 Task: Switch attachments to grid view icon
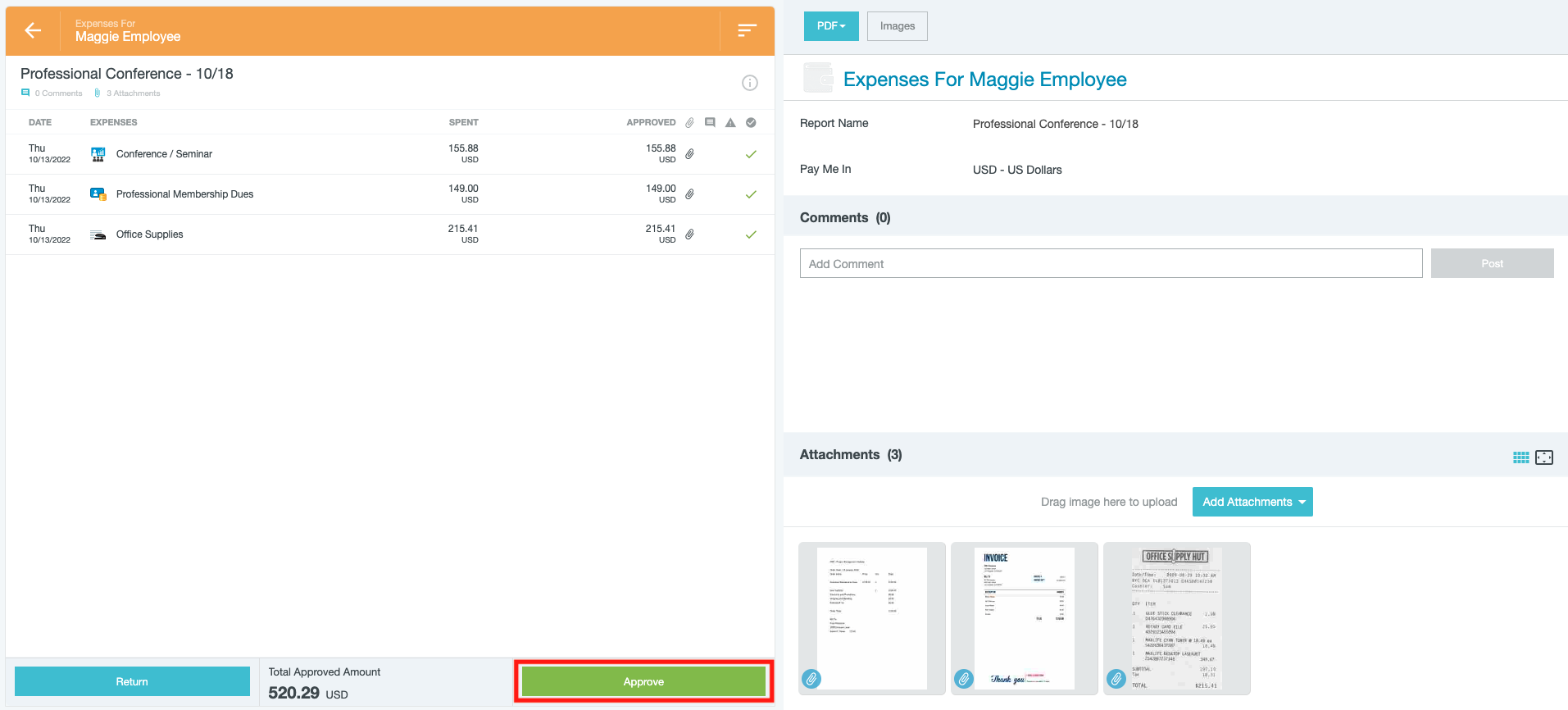pos(1520,457)
